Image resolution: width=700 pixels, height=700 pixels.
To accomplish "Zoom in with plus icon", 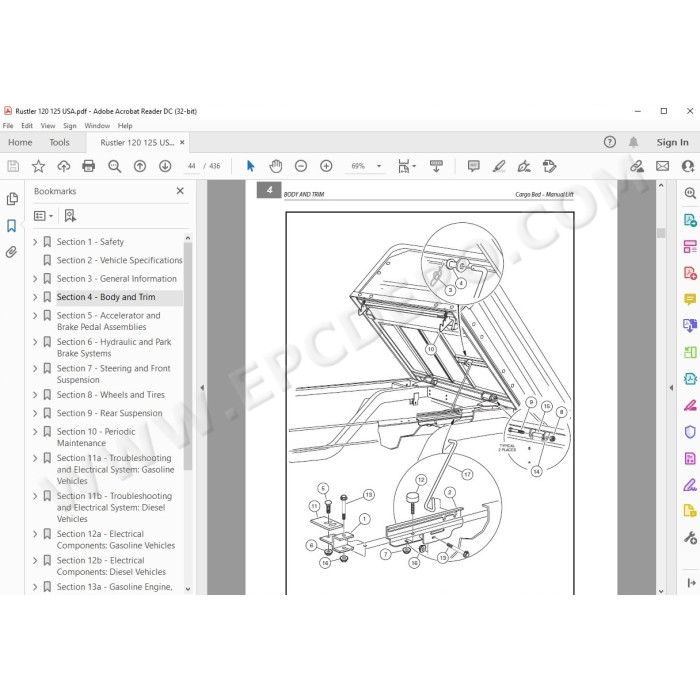I will tap(326, 166).
